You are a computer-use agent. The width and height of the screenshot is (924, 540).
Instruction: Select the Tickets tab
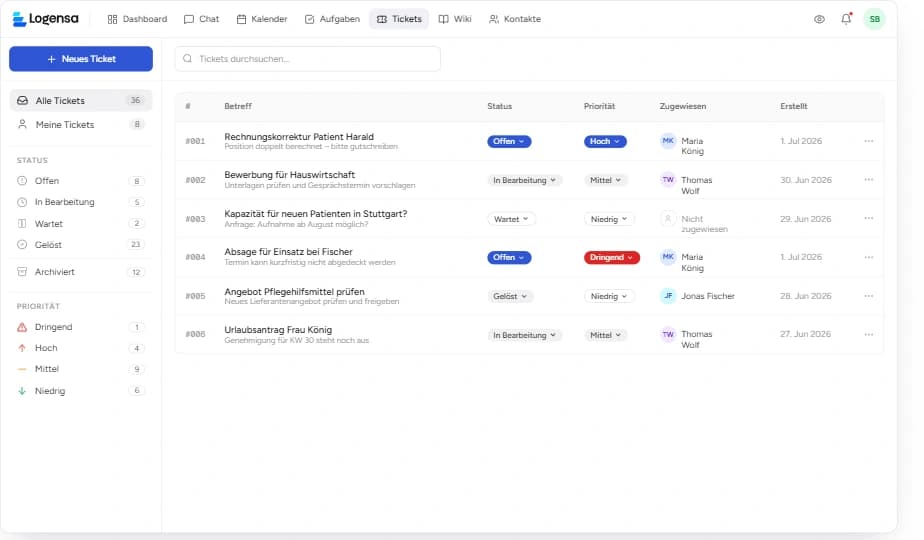[x=400, y=19]
